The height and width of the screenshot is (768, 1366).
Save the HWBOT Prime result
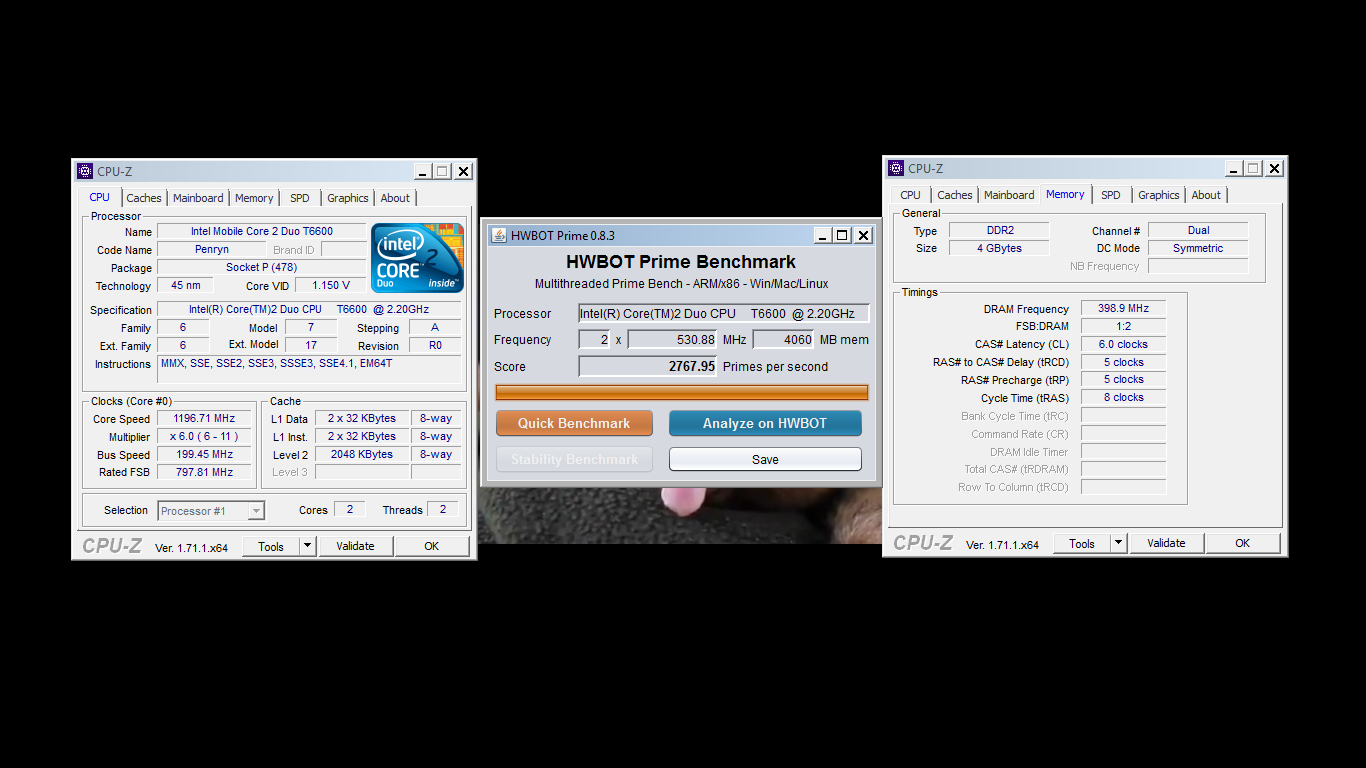(x=765, y=459)
